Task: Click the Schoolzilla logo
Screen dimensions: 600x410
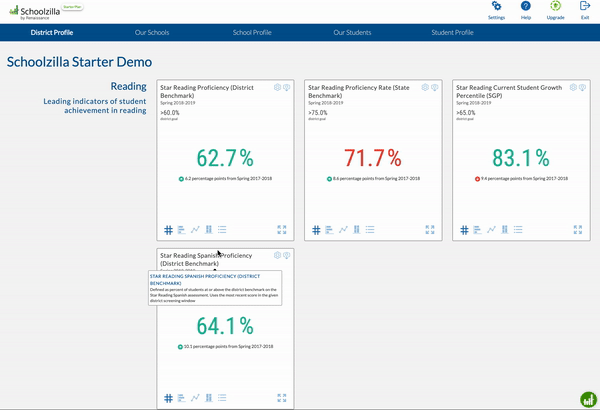Action: (x=34, y=12)
